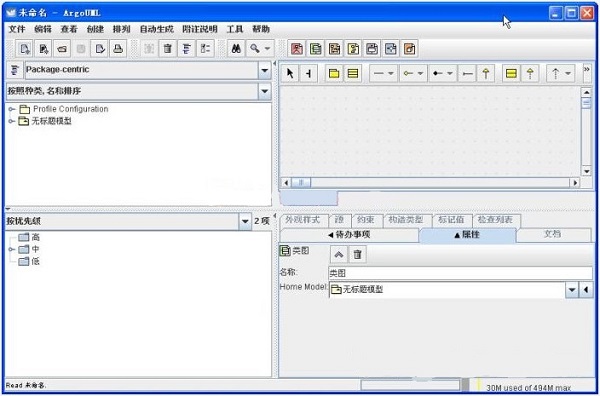600x396 pixels.
Task: Open the 文件 menu
Action: tap(17, 29)
